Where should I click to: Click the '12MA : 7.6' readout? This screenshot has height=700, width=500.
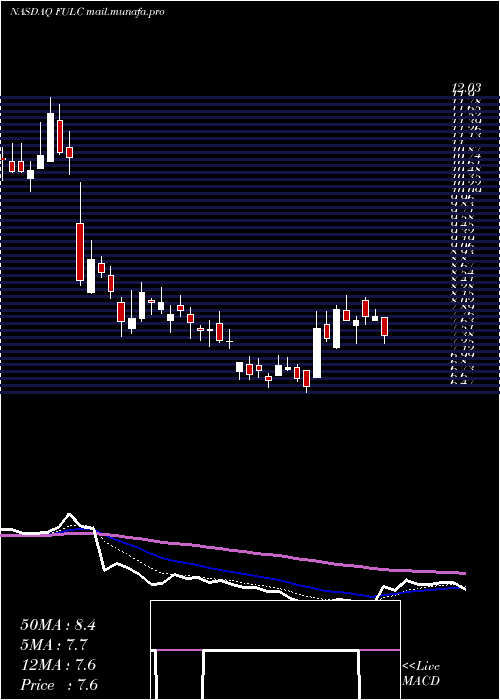click(58, 665)
